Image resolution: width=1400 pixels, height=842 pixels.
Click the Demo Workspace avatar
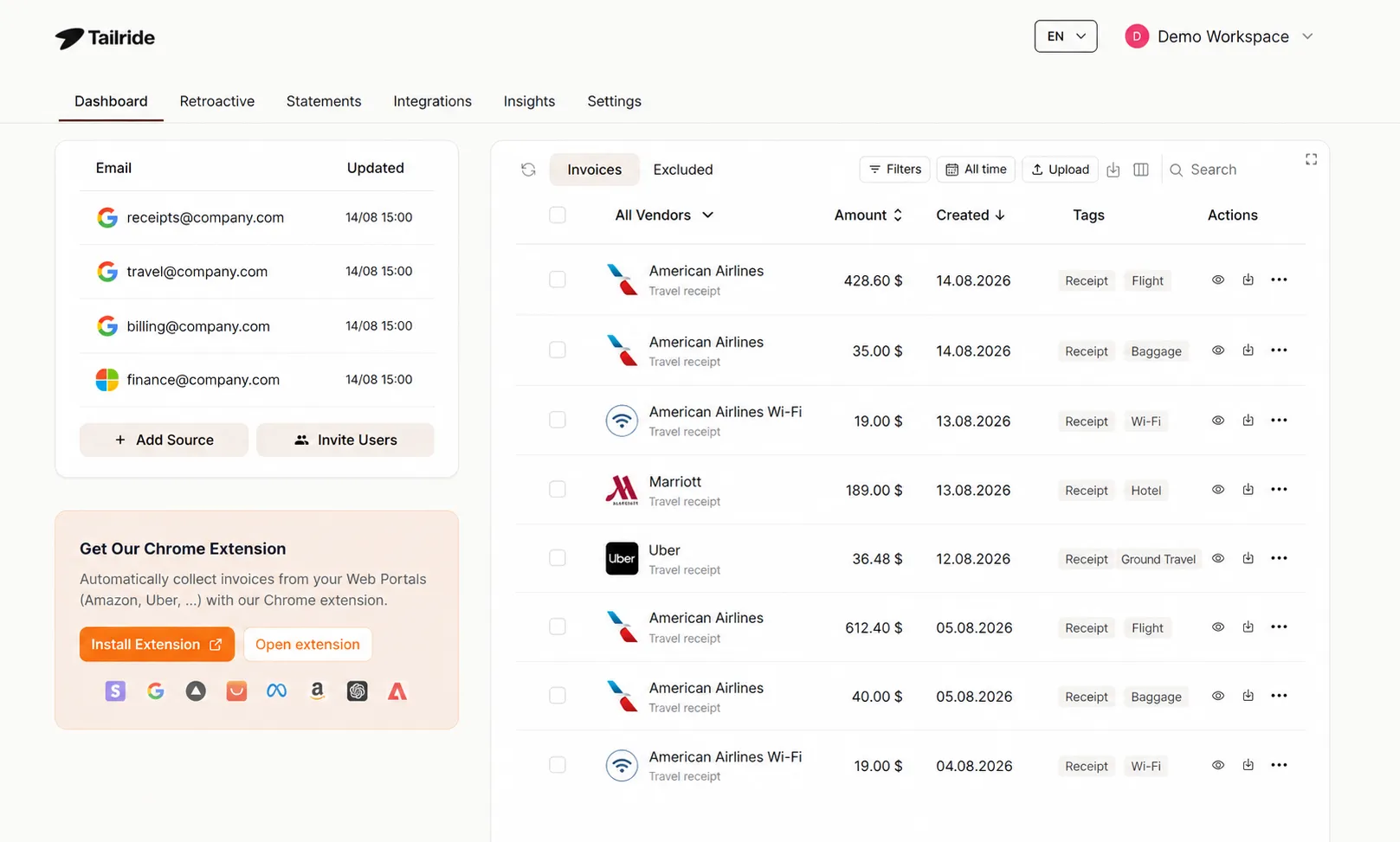pos(1137,36)
